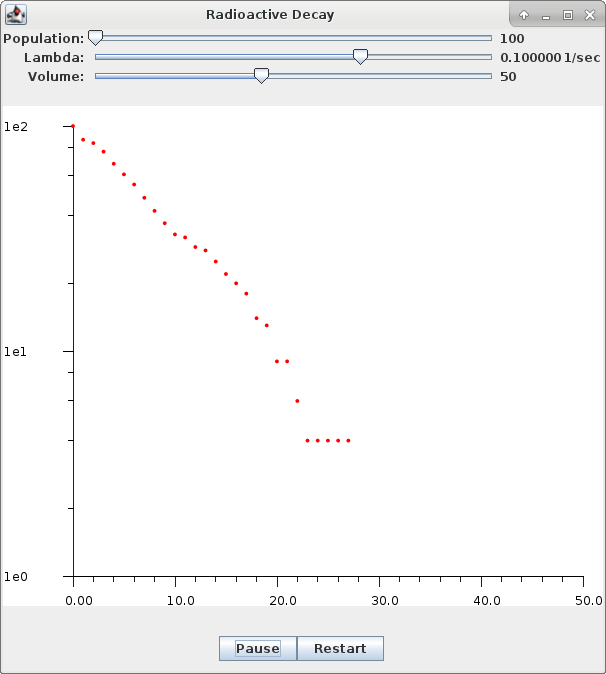Click the 30.0 x-axis label
Screen dimensions: 606x674
coord(385,600)
